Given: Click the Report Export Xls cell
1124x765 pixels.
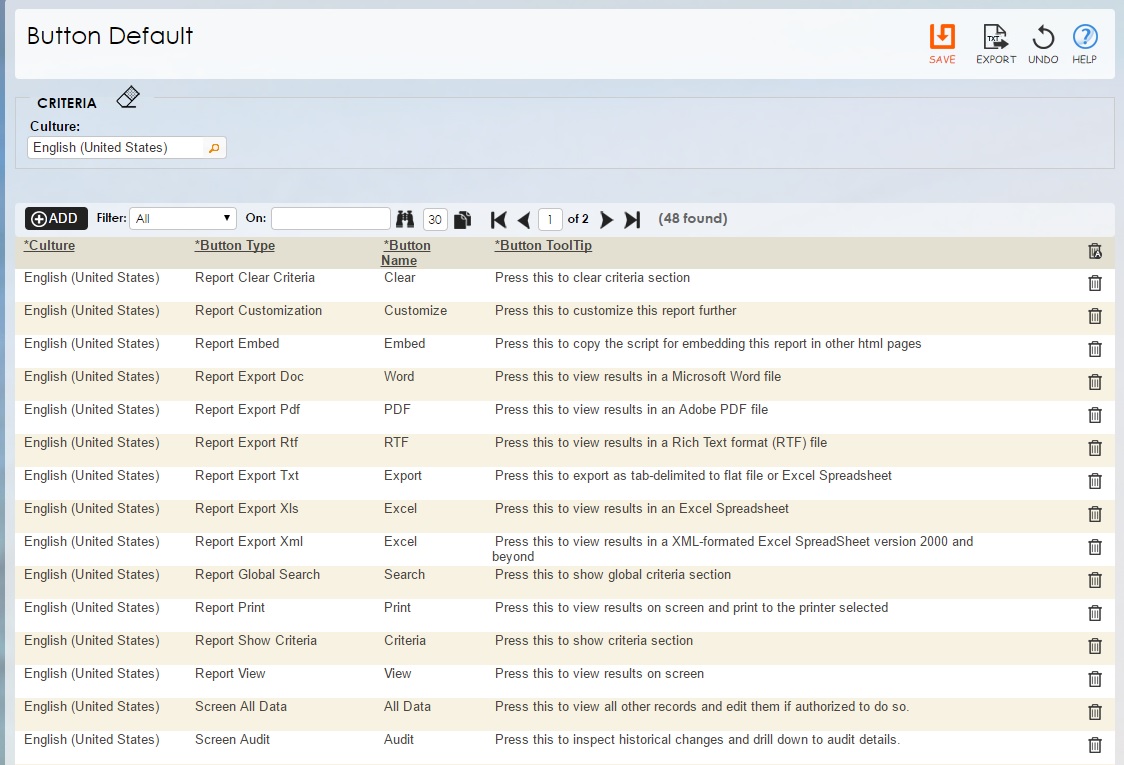Looking at the screenshot, I should coord(247,508).
